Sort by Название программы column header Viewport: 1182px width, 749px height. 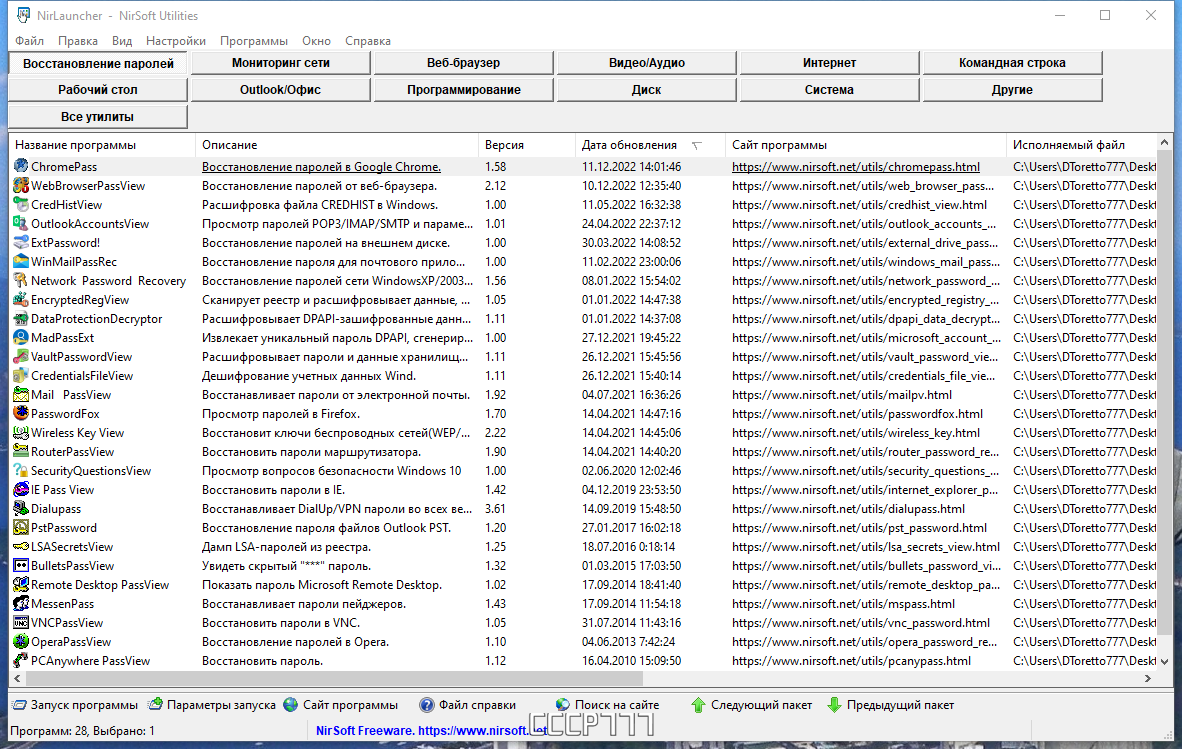click(x=75, y=145)
